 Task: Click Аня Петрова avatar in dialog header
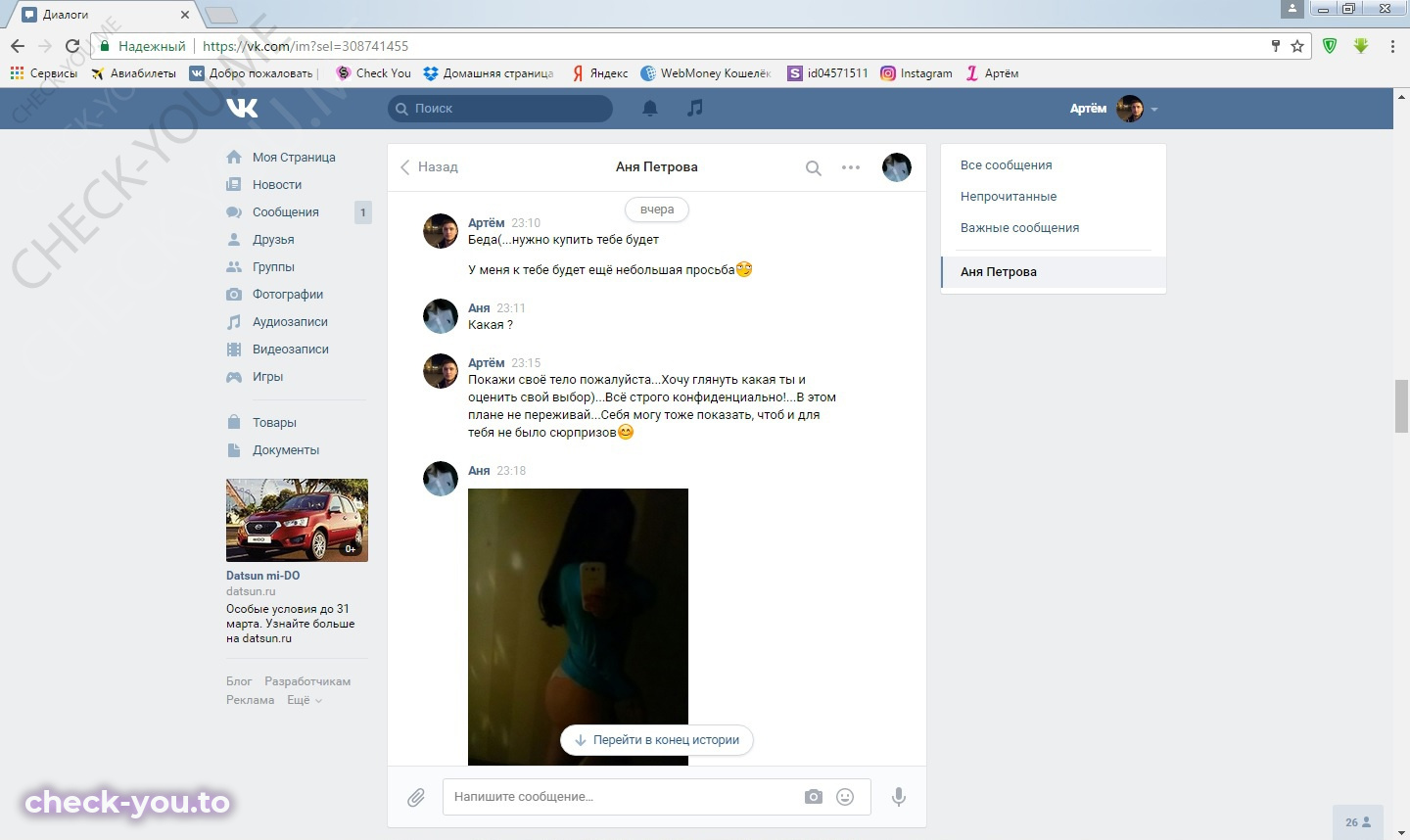click(x=897, y=167)
